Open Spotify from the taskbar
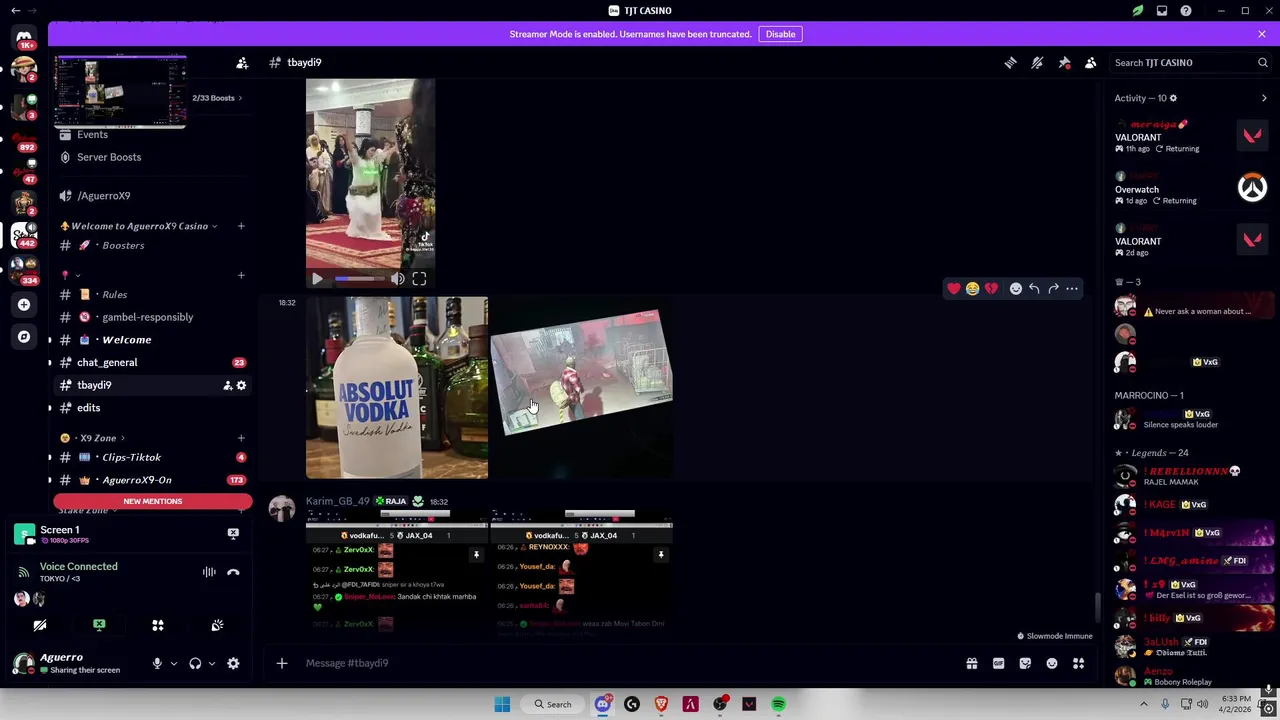This screenshot has height=720, width=1280. pyautogui.click(x=778, y=704)
